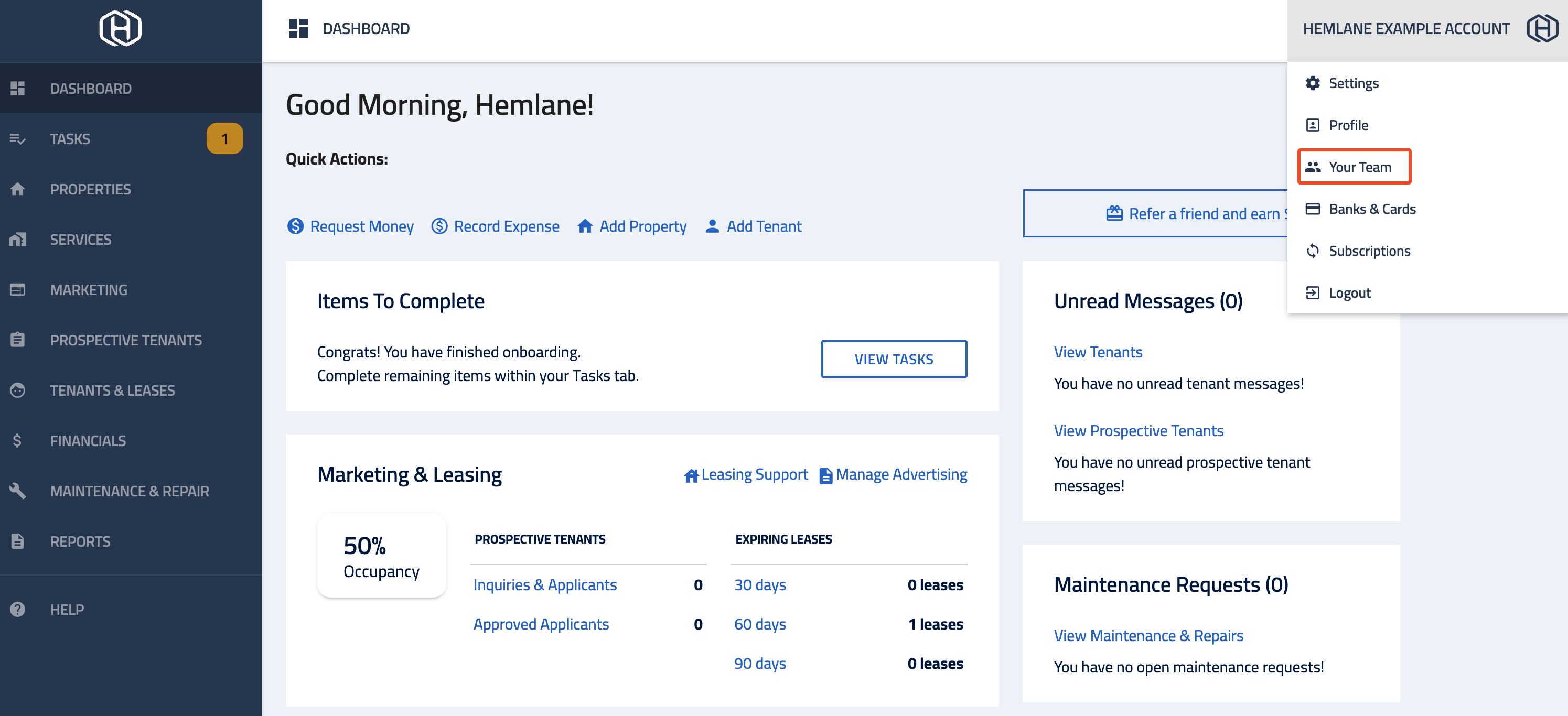
Task: Click the Help question mark icon
Action: pos(18,610)
